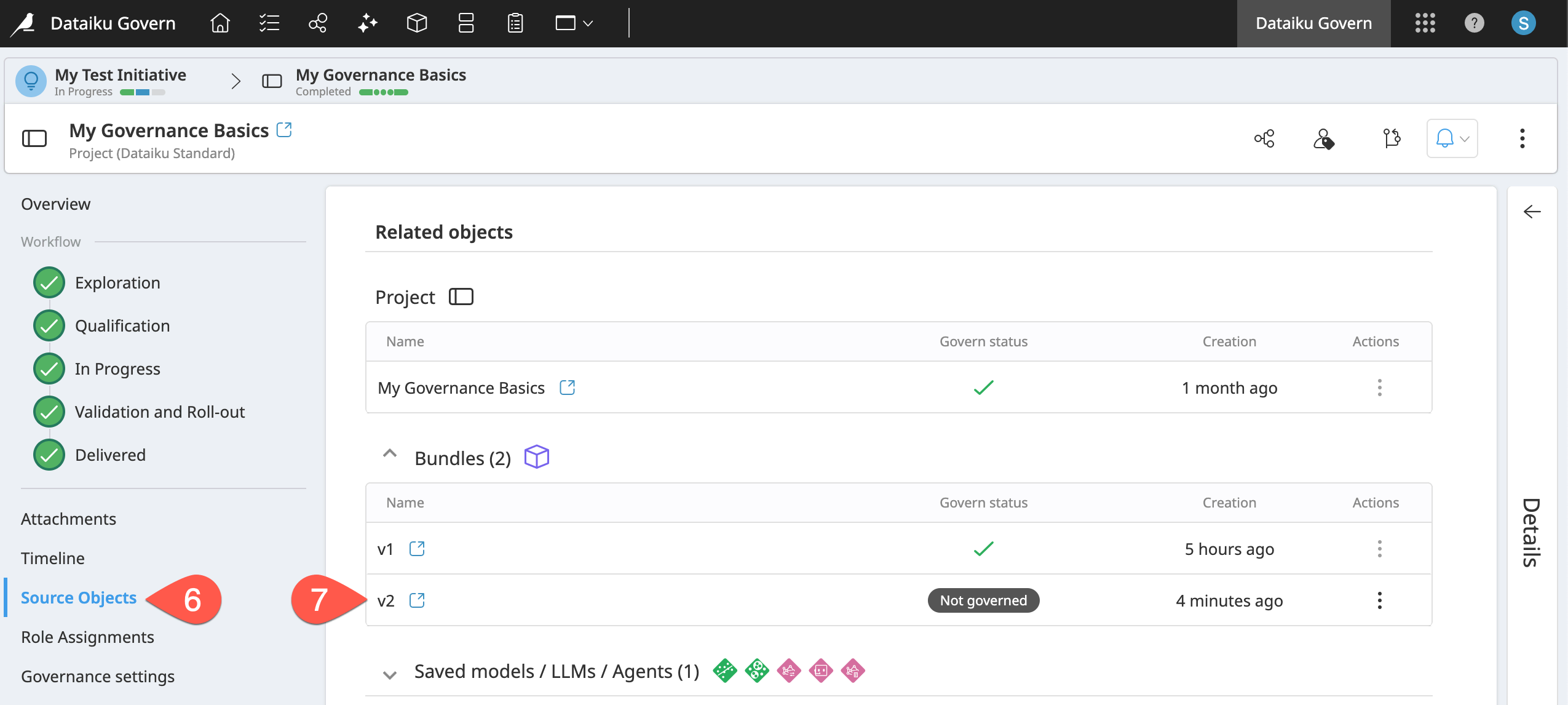The width and height of the screenshot is (1568, 705).
Task: Open the Validation and Roll-out step
Action: click(x=159, y=412)
